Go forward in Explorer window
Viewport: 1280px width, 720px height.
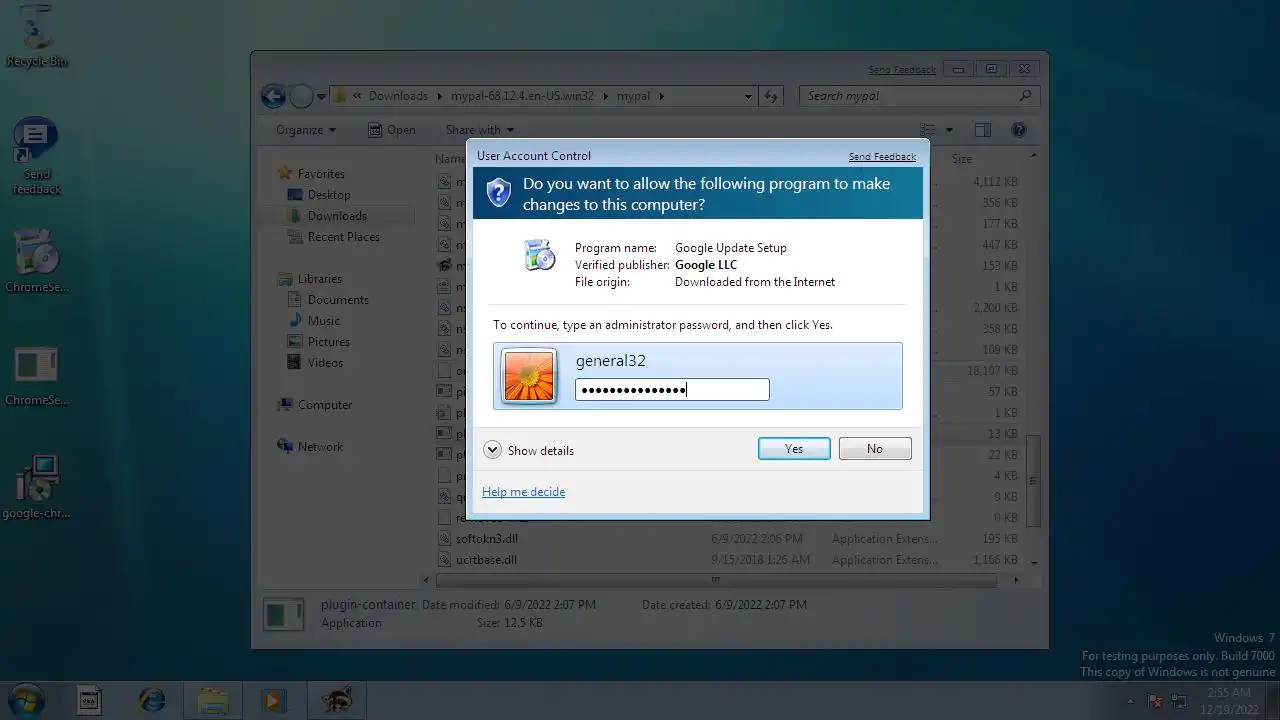point(301,96)
